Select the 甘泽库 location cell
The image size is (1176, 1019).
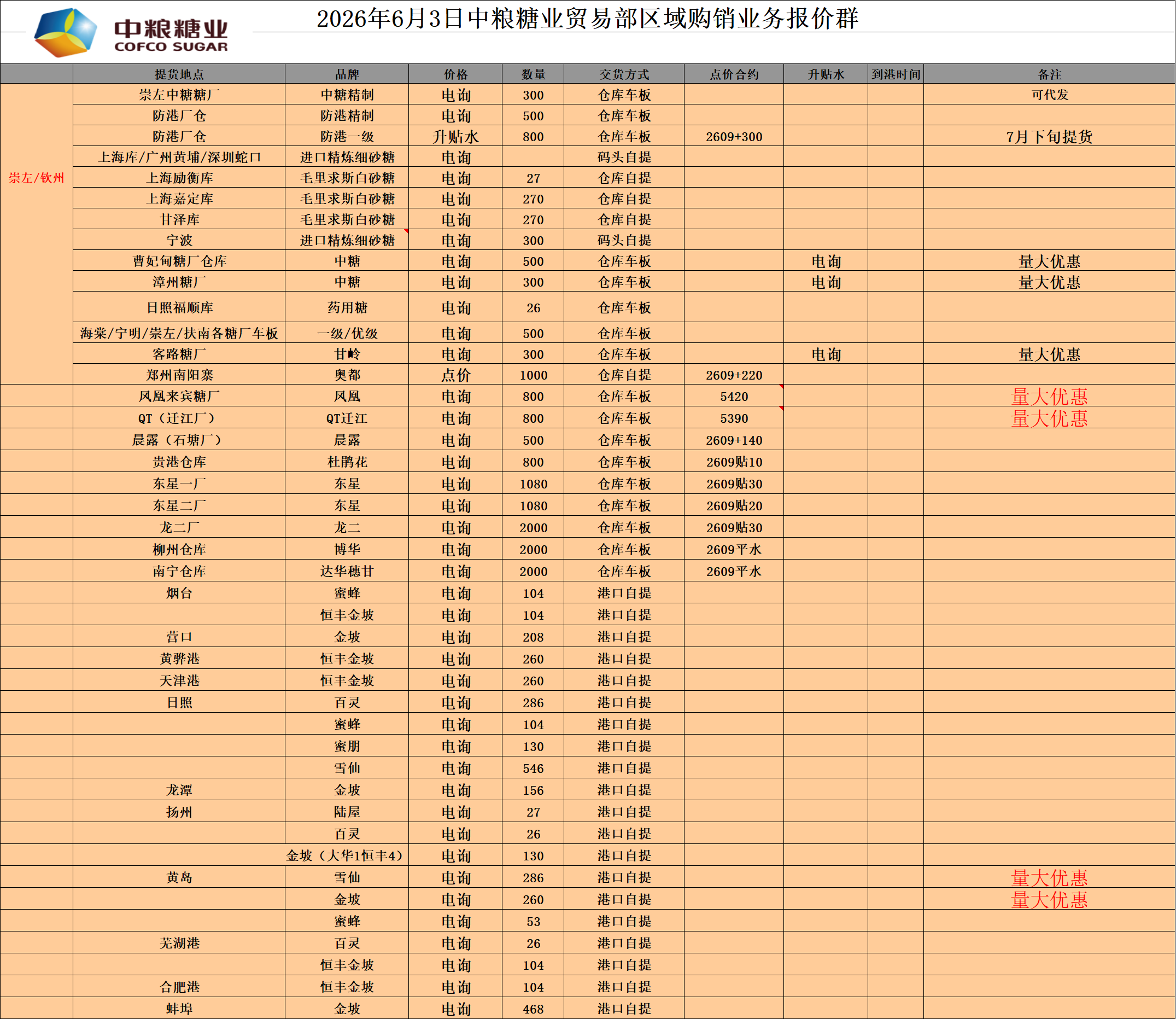[179, 219]
